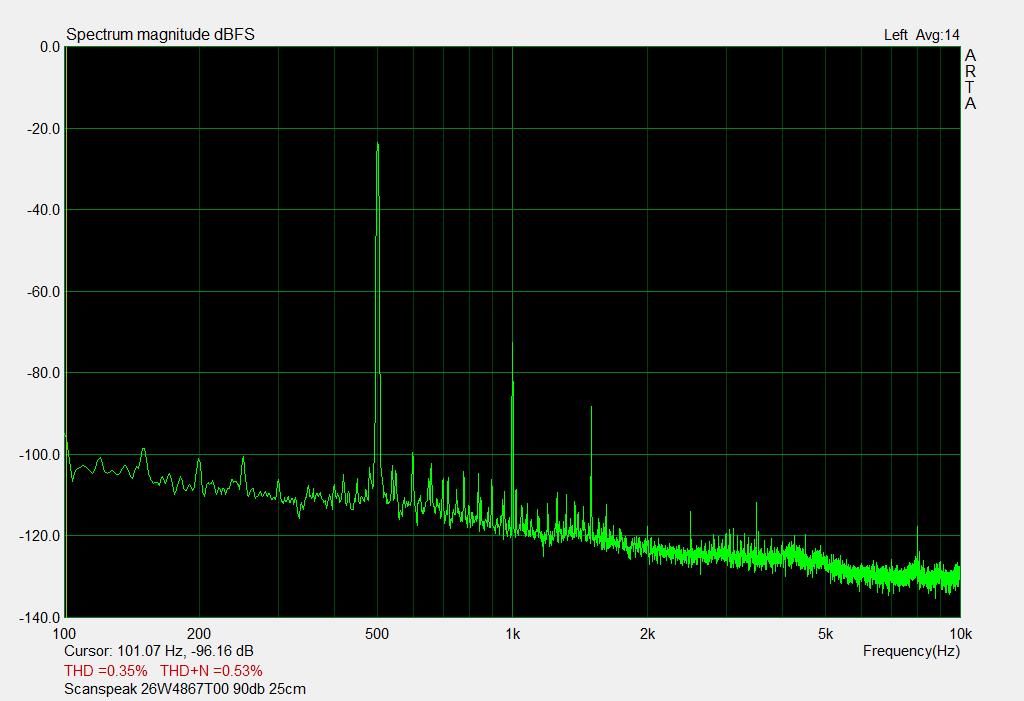Click the 'Left' channel label
This screenshot has width=1024, height=701.
point(896,35)
